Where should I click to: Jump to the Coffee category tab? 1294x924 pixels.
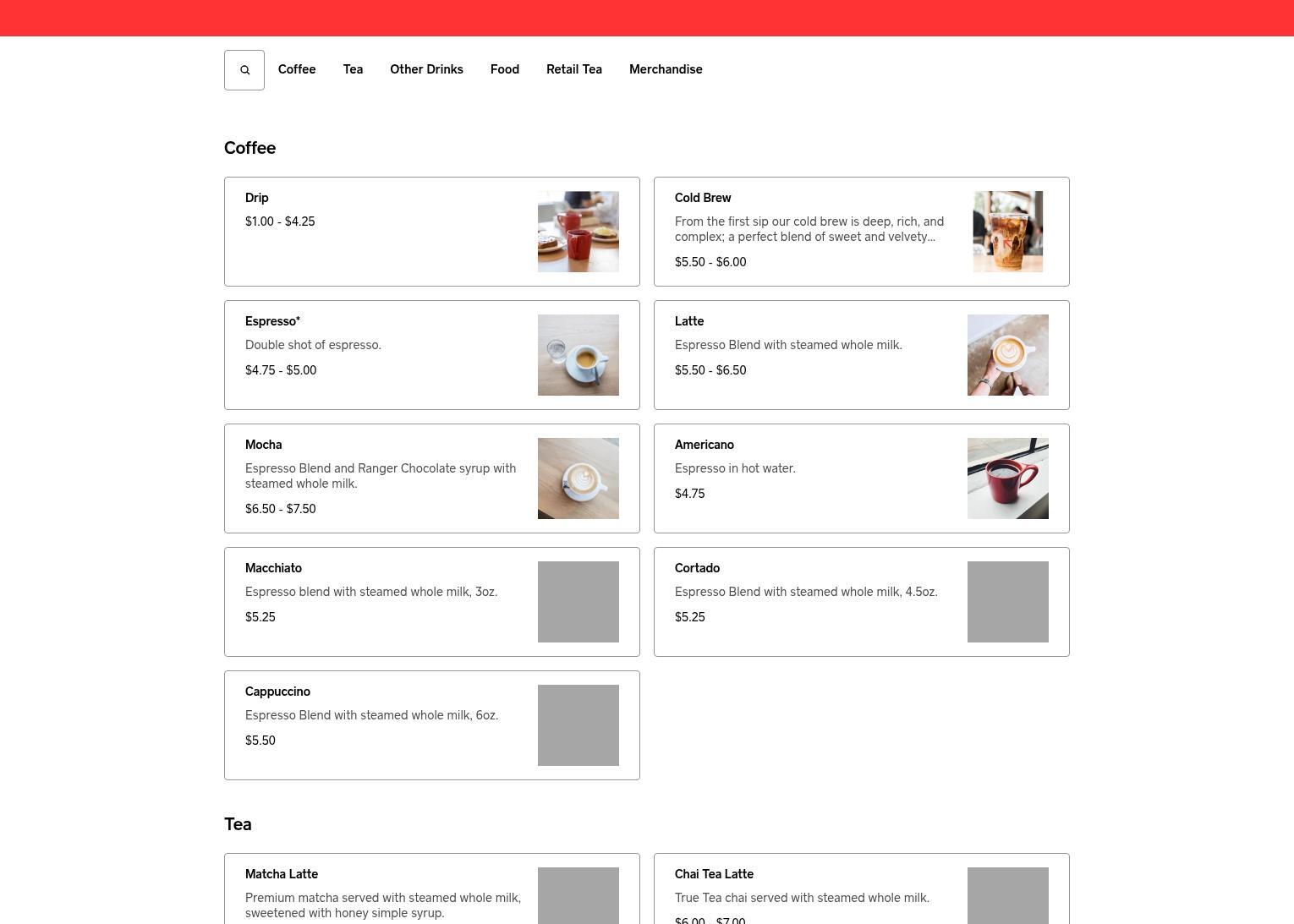[x=297, y=69]
